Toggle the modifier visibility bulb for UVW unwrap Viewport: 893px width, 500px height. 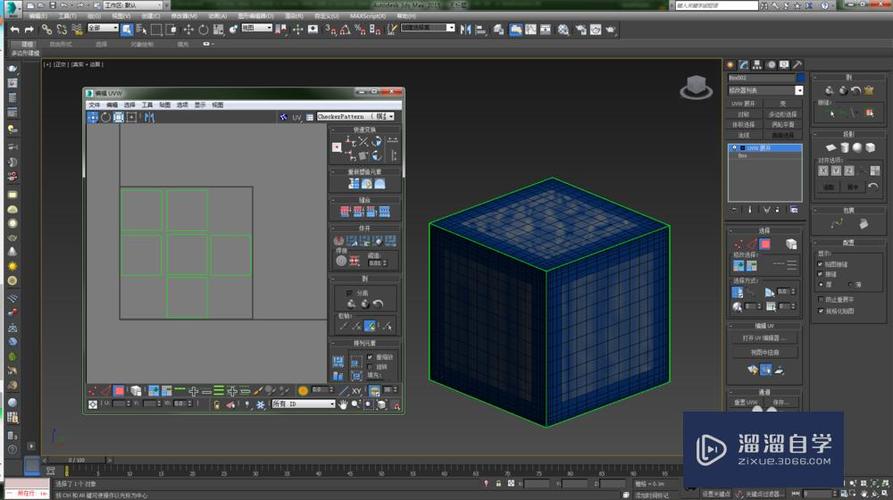734,147
